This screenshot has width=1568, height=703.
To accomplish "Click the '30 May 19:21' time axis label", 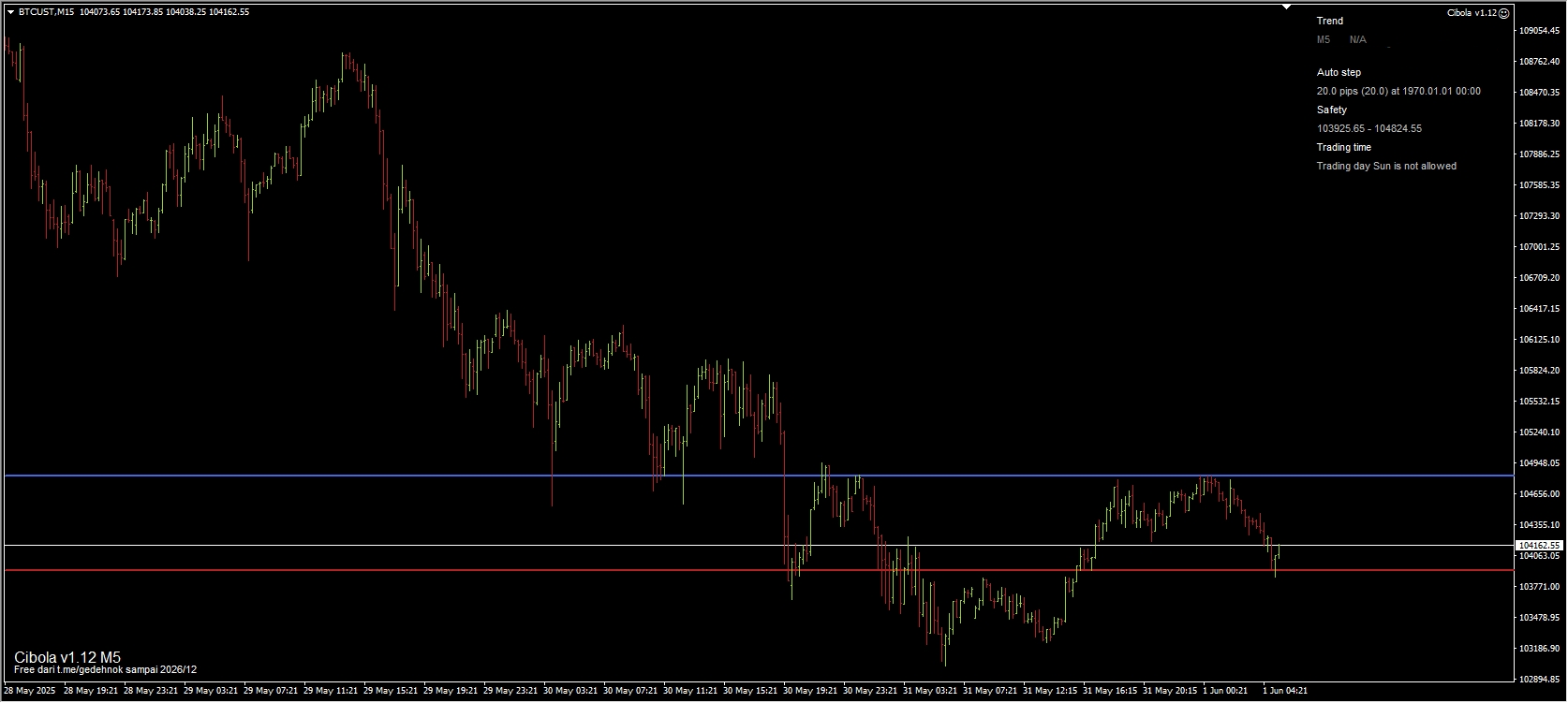I will 810,691.
